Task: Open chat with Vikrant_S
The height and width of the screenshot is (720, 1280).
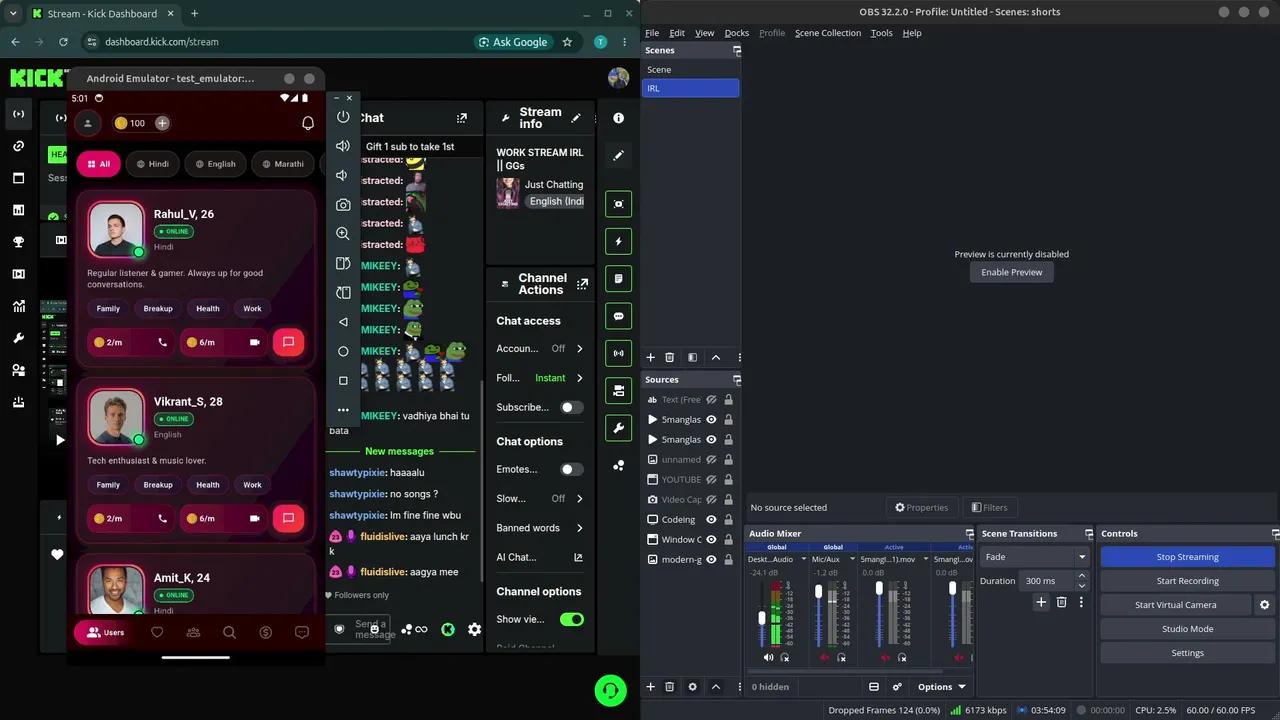Action: pyautogui.click(x=288, y=518)
